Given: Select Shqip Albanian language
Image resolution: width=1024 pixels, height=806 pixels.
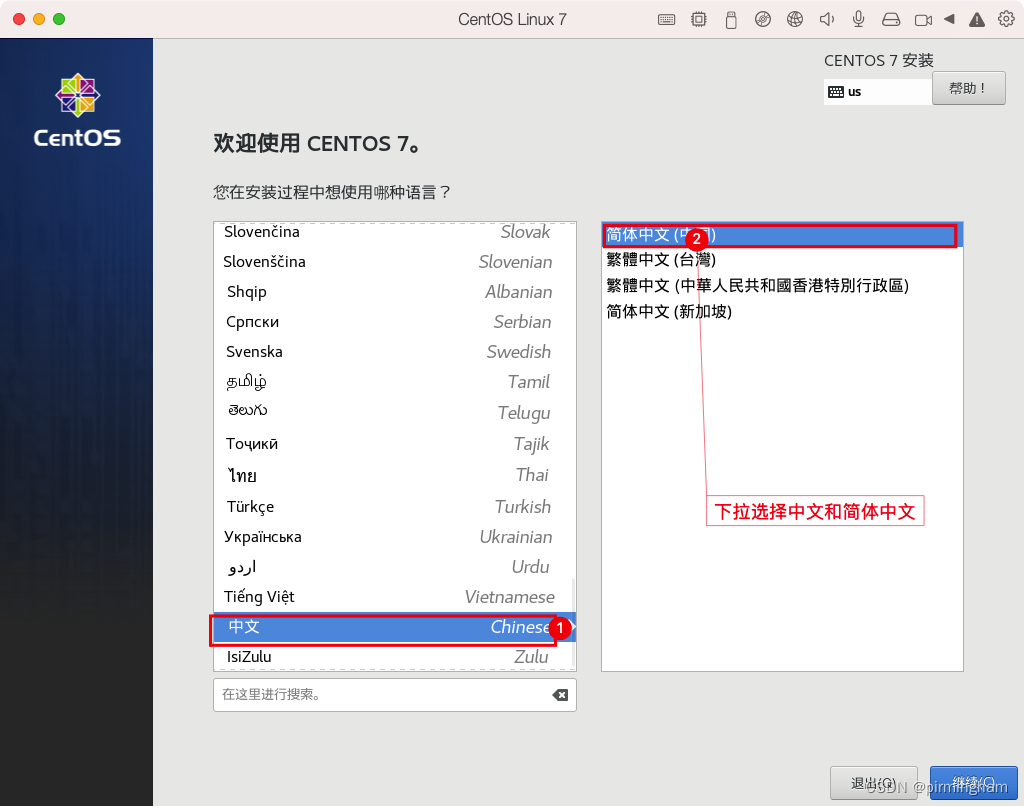Looking at the screenshot, I should [392, 292].
